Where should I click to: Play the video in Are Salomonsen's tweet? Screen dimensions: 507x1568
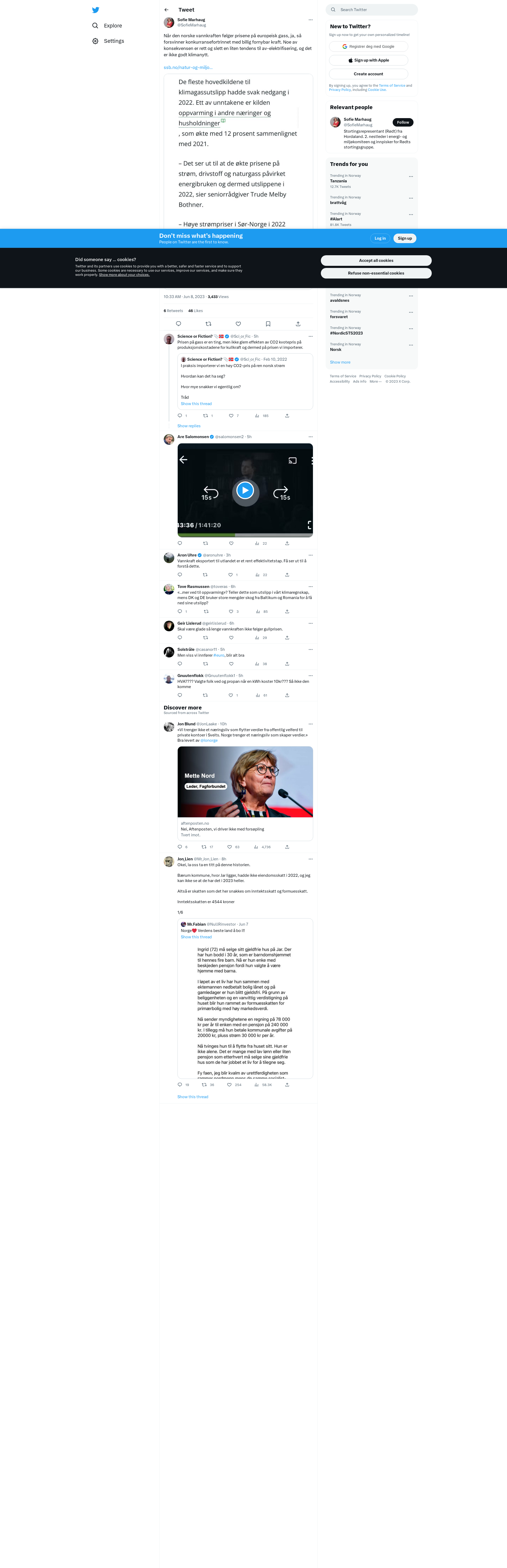[245, 490]
